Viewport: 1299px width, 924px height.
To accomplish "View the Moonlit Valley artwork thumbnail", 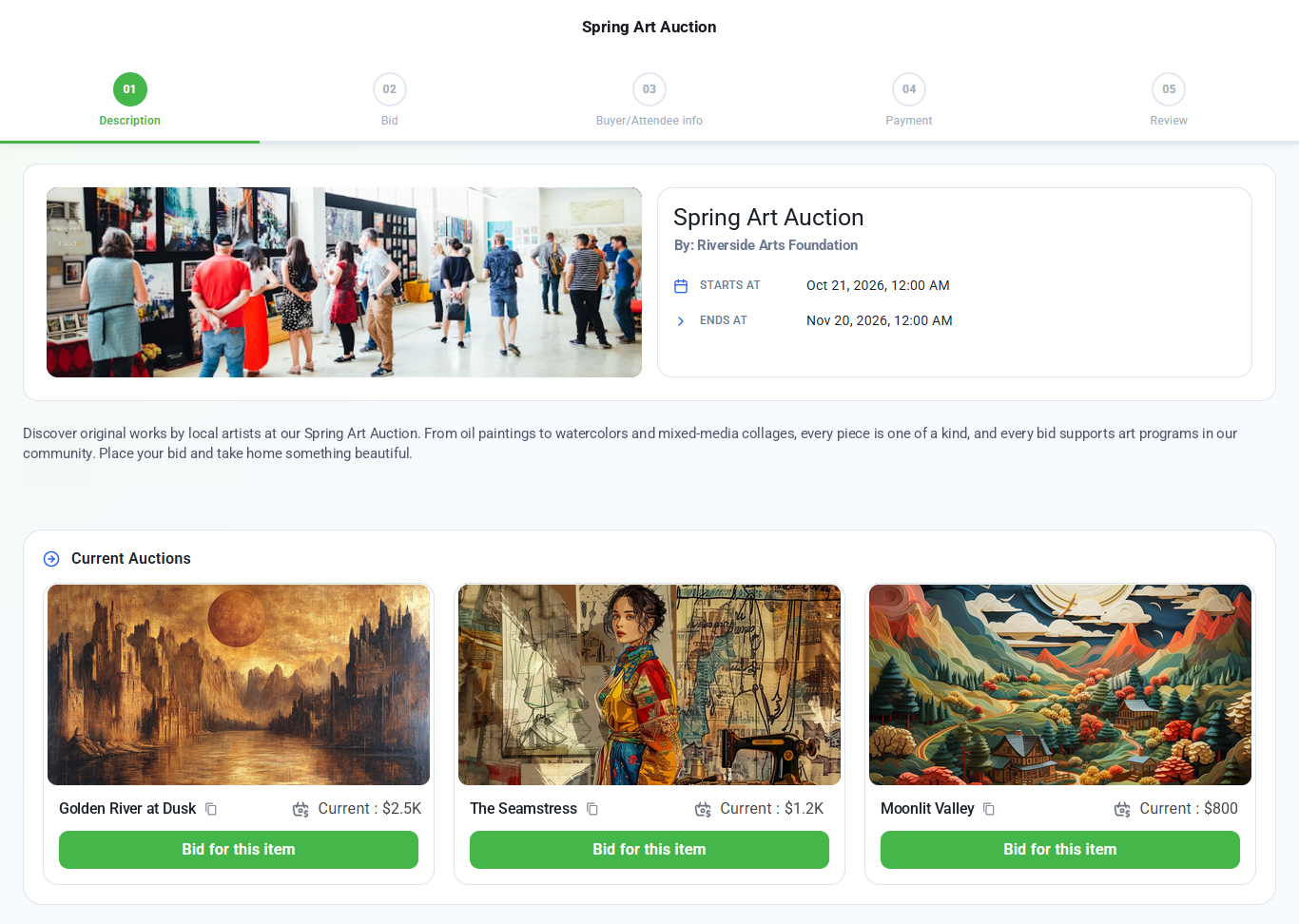I will pyautogui.click(x=1060, y=684).
